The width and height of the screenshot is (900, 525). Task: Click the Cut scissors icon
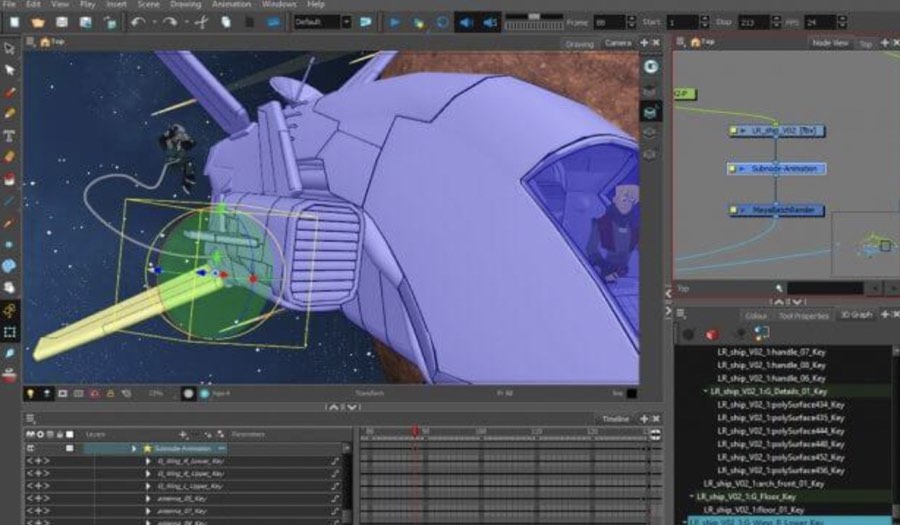203,21
